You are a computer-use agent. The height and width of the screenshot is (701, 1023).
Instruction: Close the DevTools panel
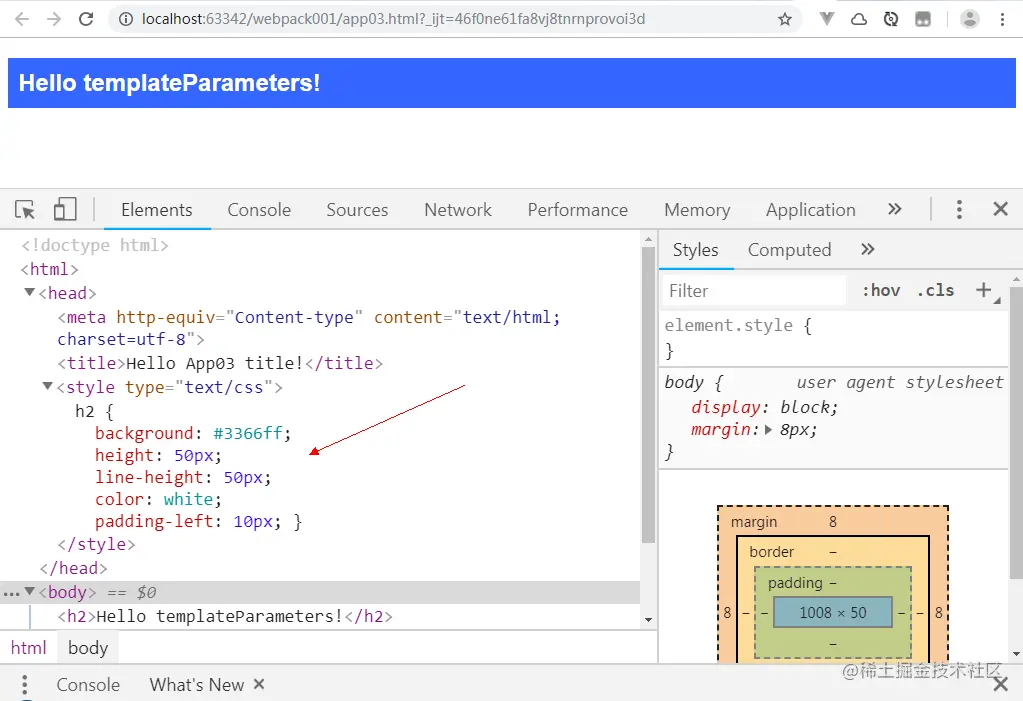[1000, 210]
